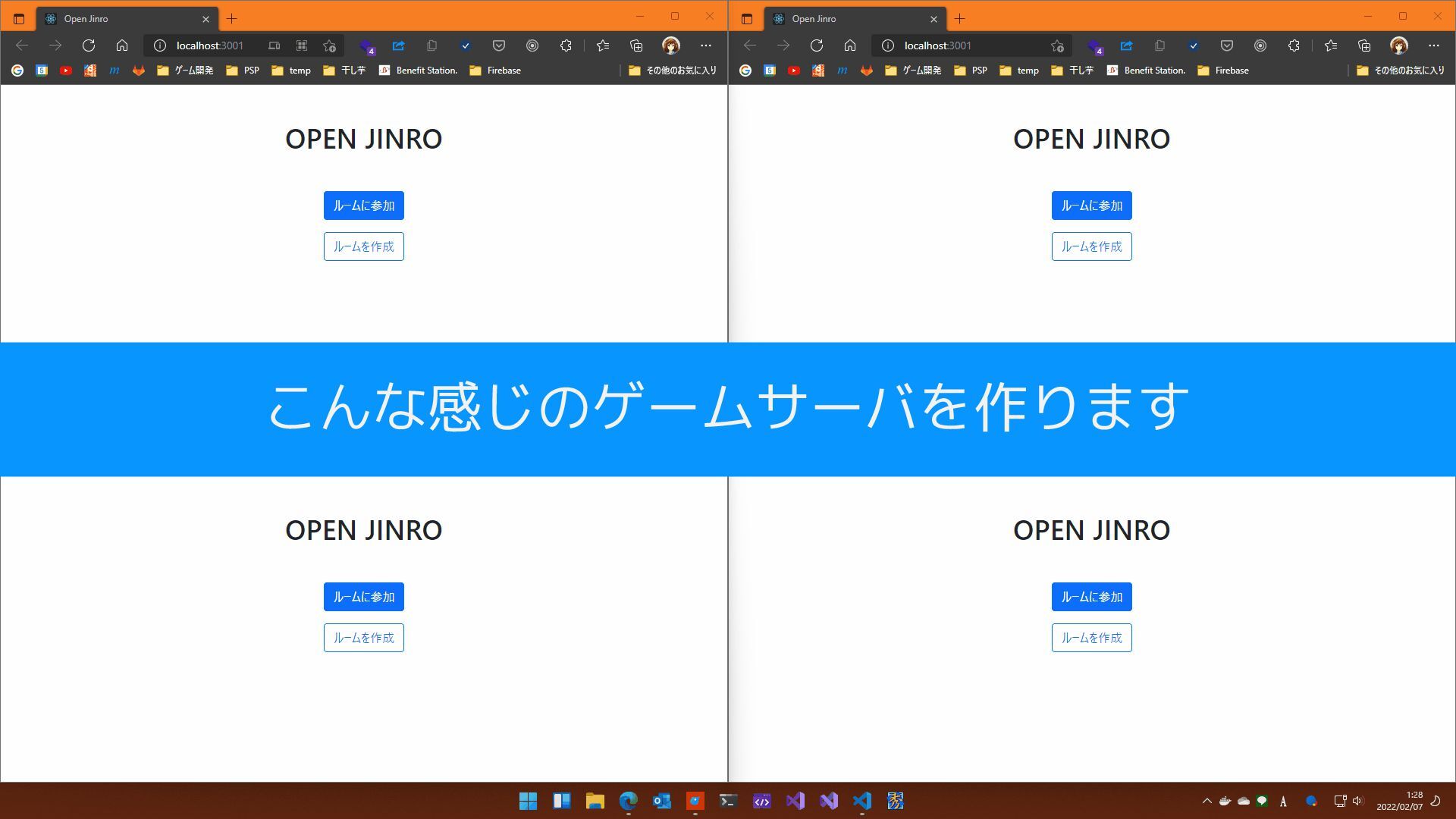Click GitLab bookmark in right bookmarks bar
The width and height of the screenshot is (1456, 819).
(x=867, y=71)
